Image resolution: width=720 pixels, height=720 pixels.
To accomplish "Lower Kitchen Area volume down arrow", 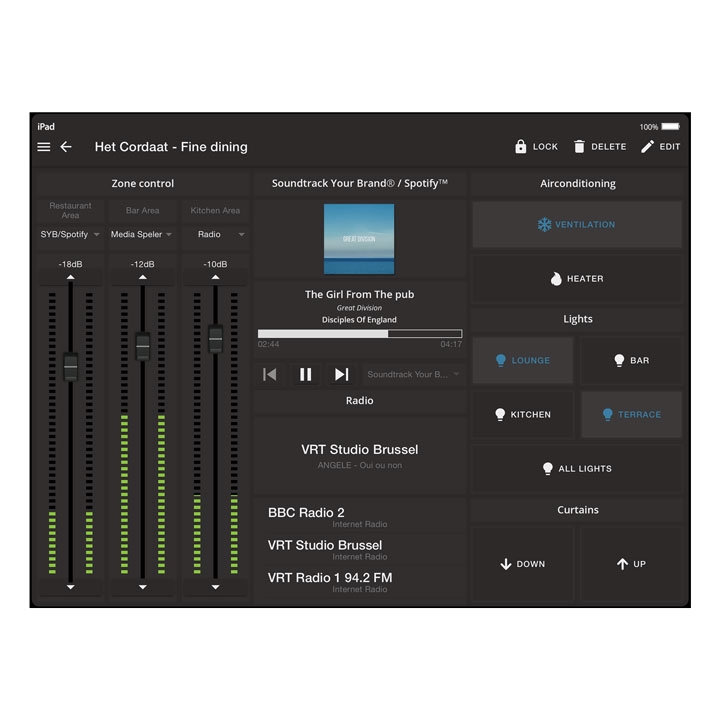I will tap(215, 587).
